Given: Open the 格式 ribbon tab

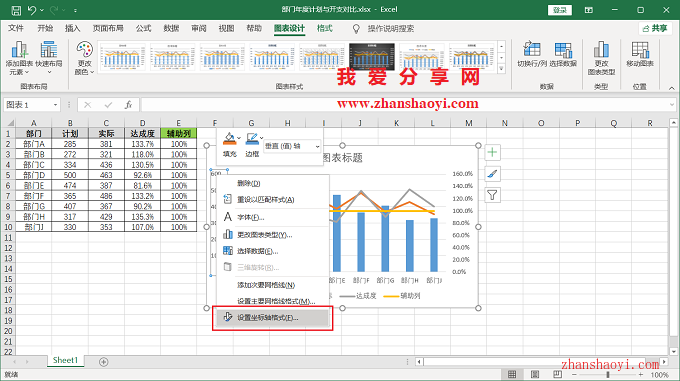Looking at the screenshot, I should pos(324,29).
